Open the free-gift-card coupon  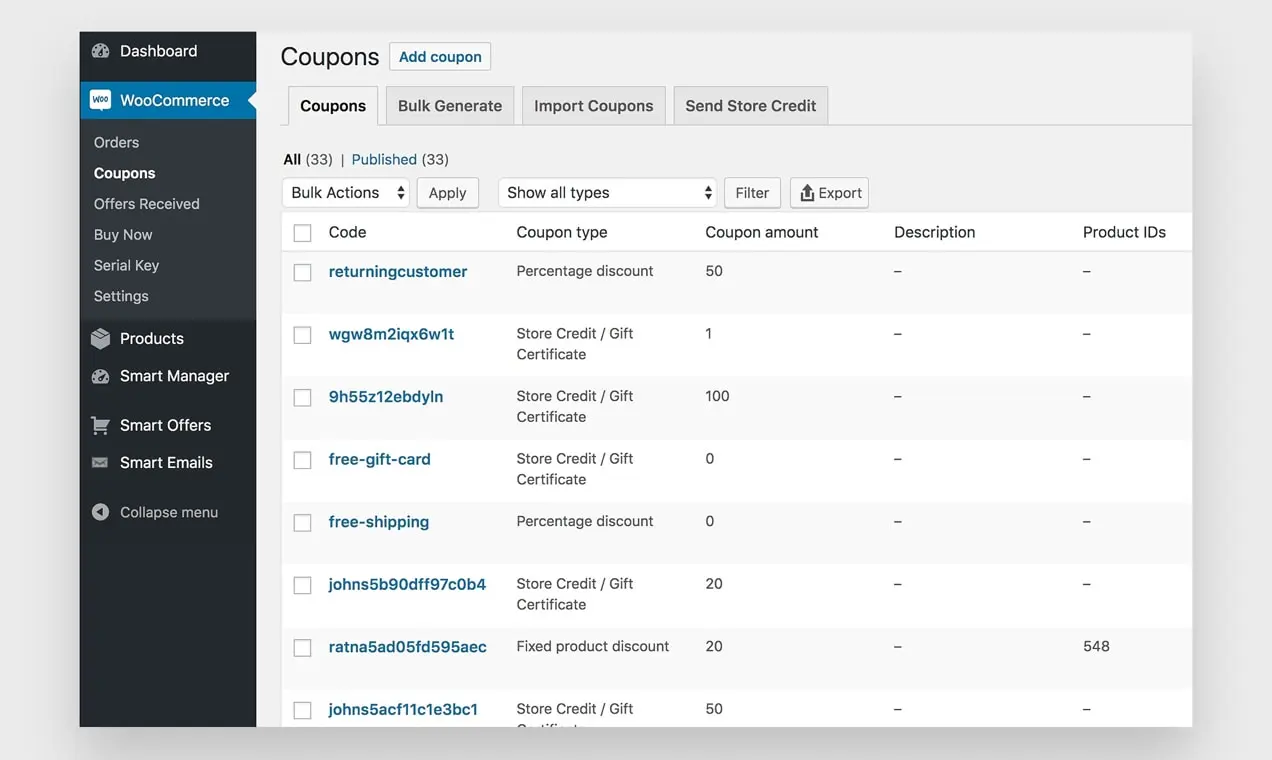point(380,460)
